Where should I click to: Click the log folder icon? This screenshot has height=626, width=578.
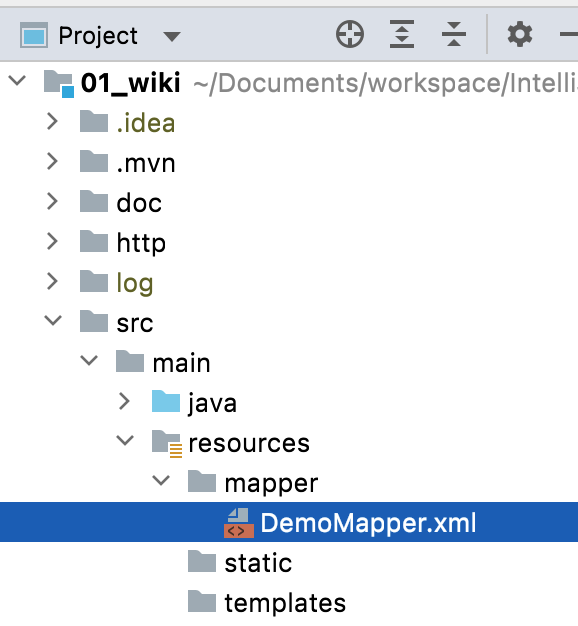(94, 281)
